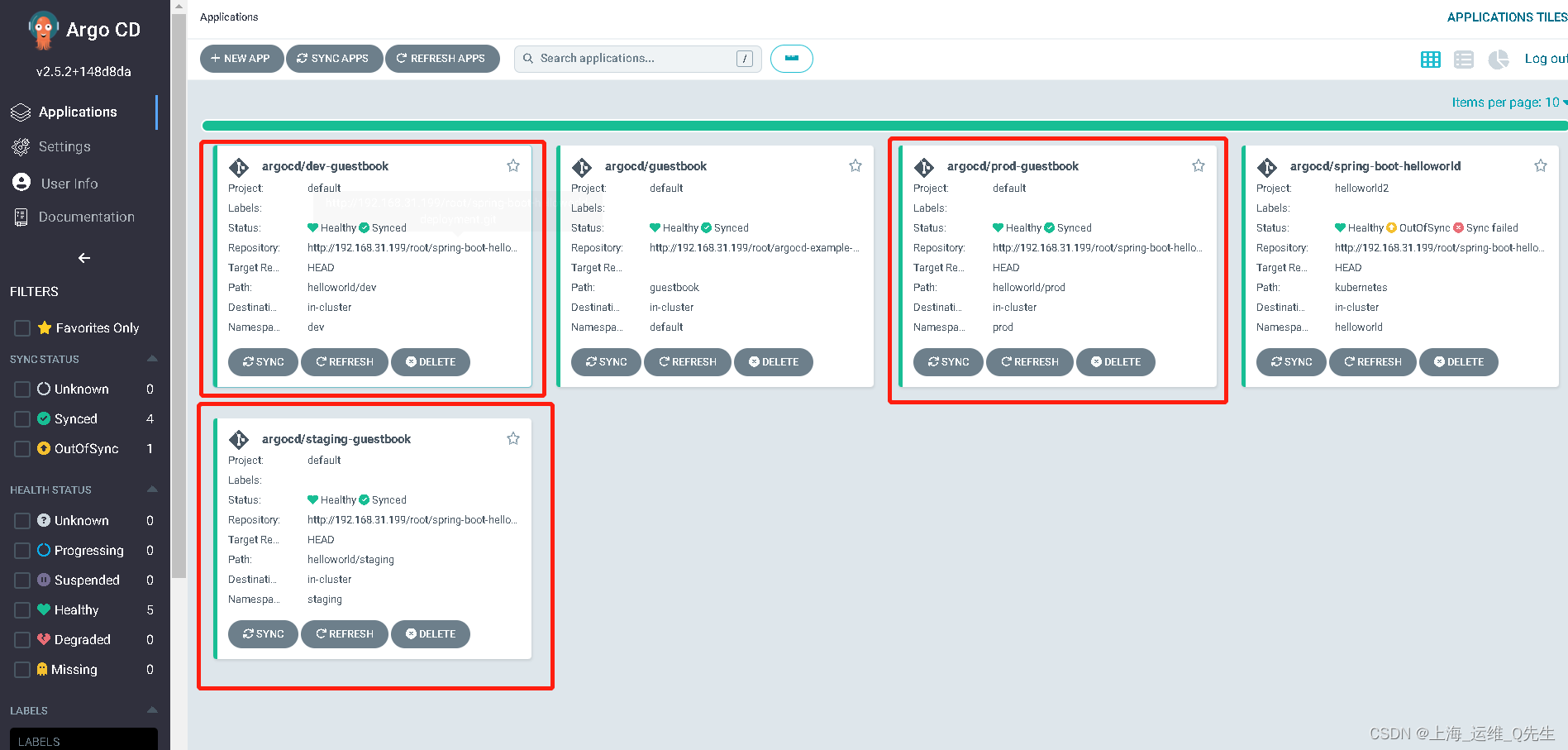Click the Applications stack icon in sidebar
This screenshot has height=750, width=1568.
pos(21,112)
